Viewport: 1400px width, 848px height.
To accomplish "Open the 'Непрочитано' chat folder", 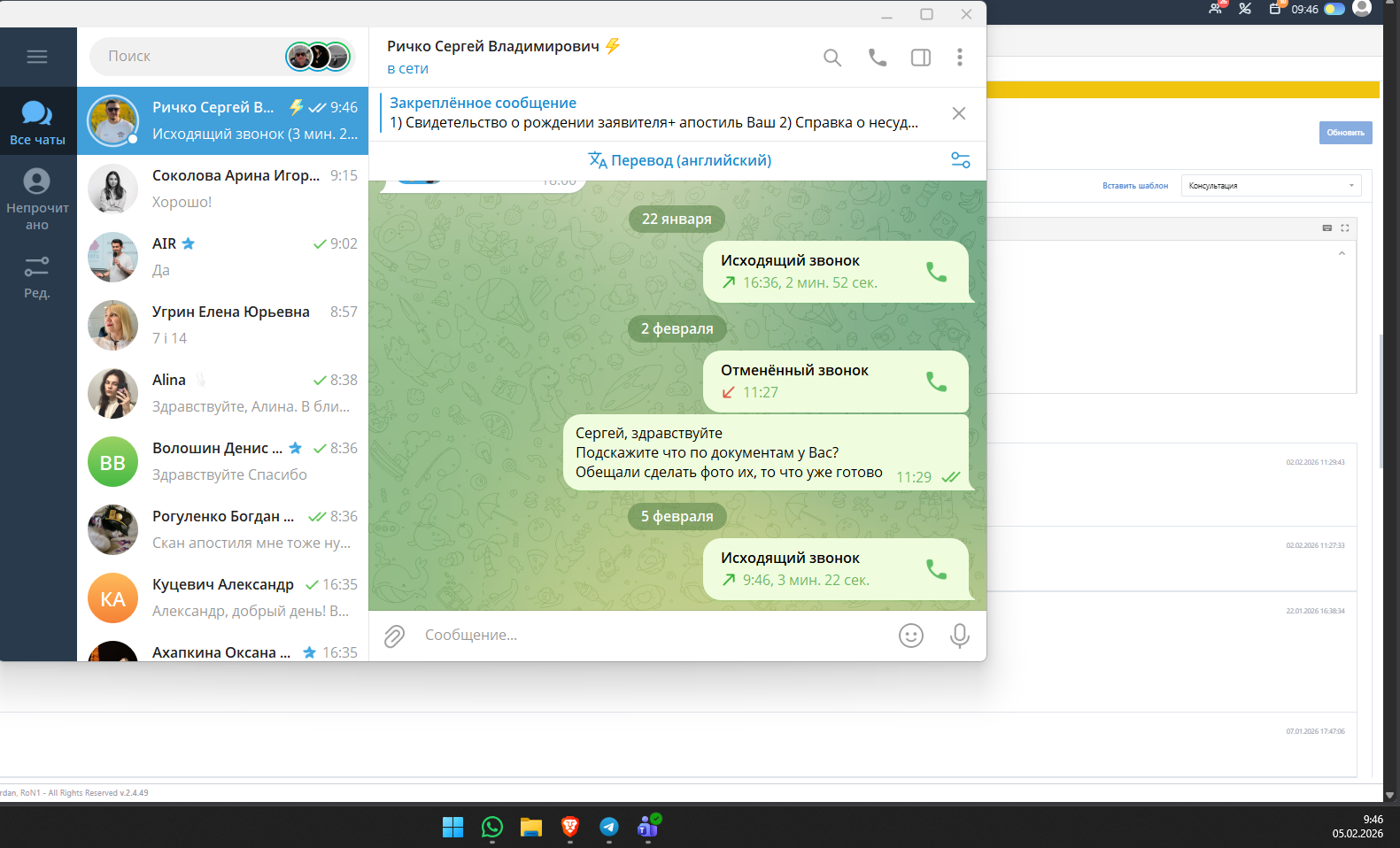I will point(37,199).
